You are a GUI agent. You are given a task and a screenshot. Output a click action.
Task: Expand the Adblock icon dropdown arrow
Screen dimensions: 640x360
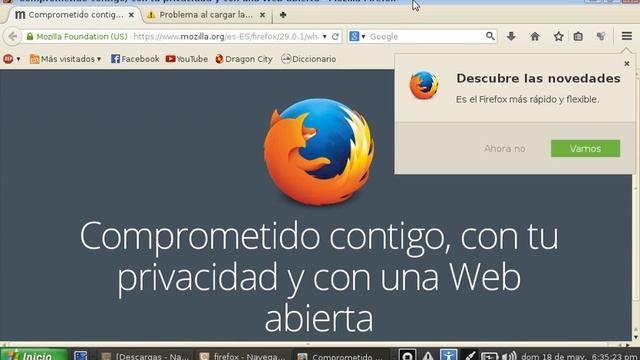18,59
